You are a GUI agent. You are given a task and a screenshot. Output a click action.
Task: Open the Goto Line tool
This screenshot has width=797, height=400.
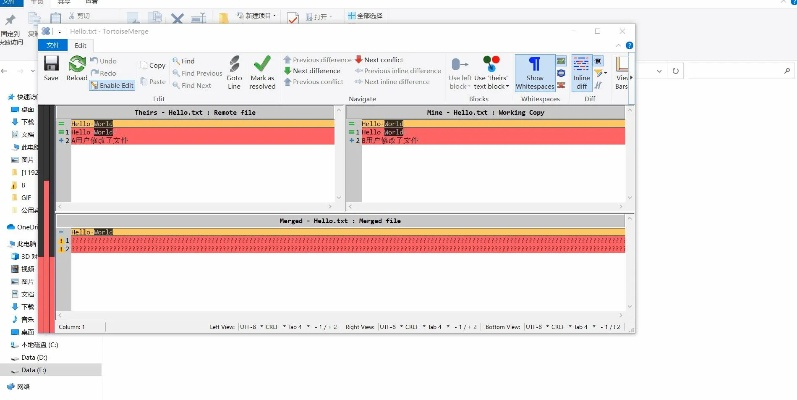tap(234, 71)
